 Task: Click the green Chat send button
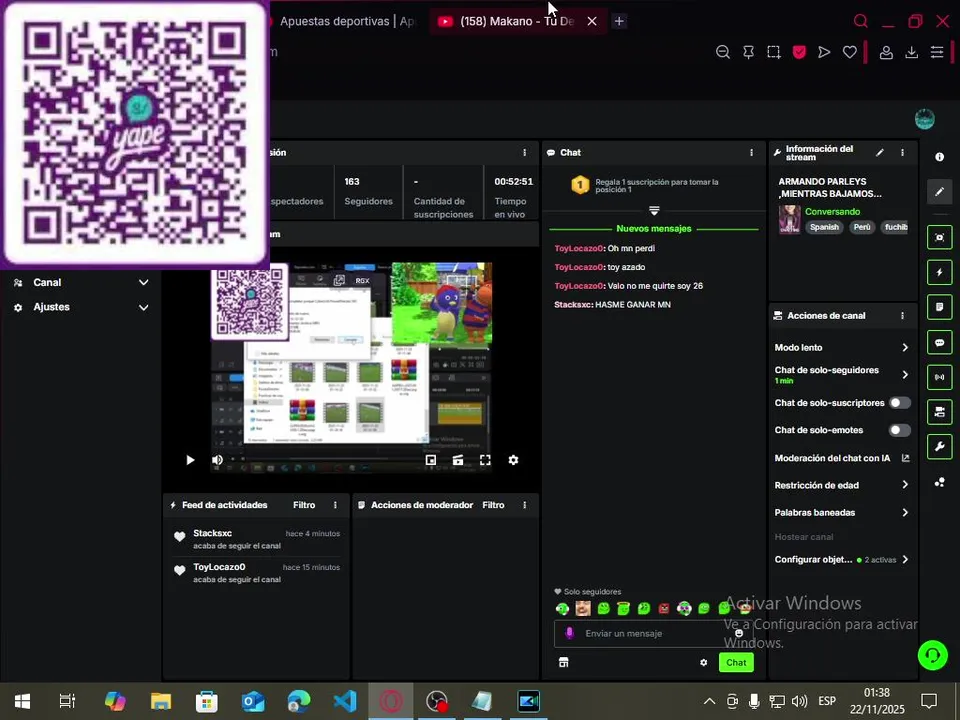pos(736,662)
